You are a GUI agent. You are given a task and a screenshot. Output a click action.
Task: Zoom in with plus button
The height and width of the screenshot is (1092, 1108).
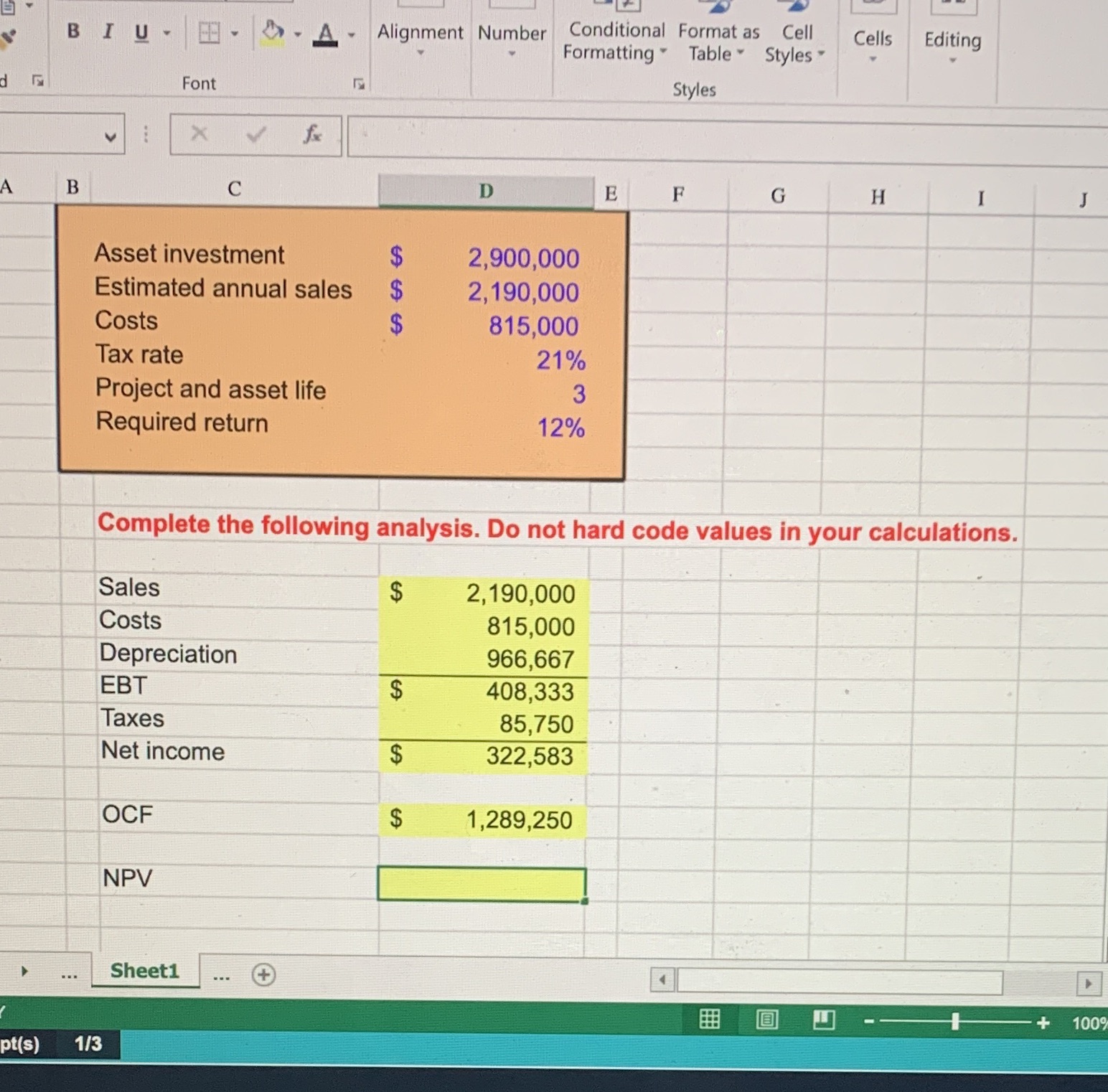1043,1022
